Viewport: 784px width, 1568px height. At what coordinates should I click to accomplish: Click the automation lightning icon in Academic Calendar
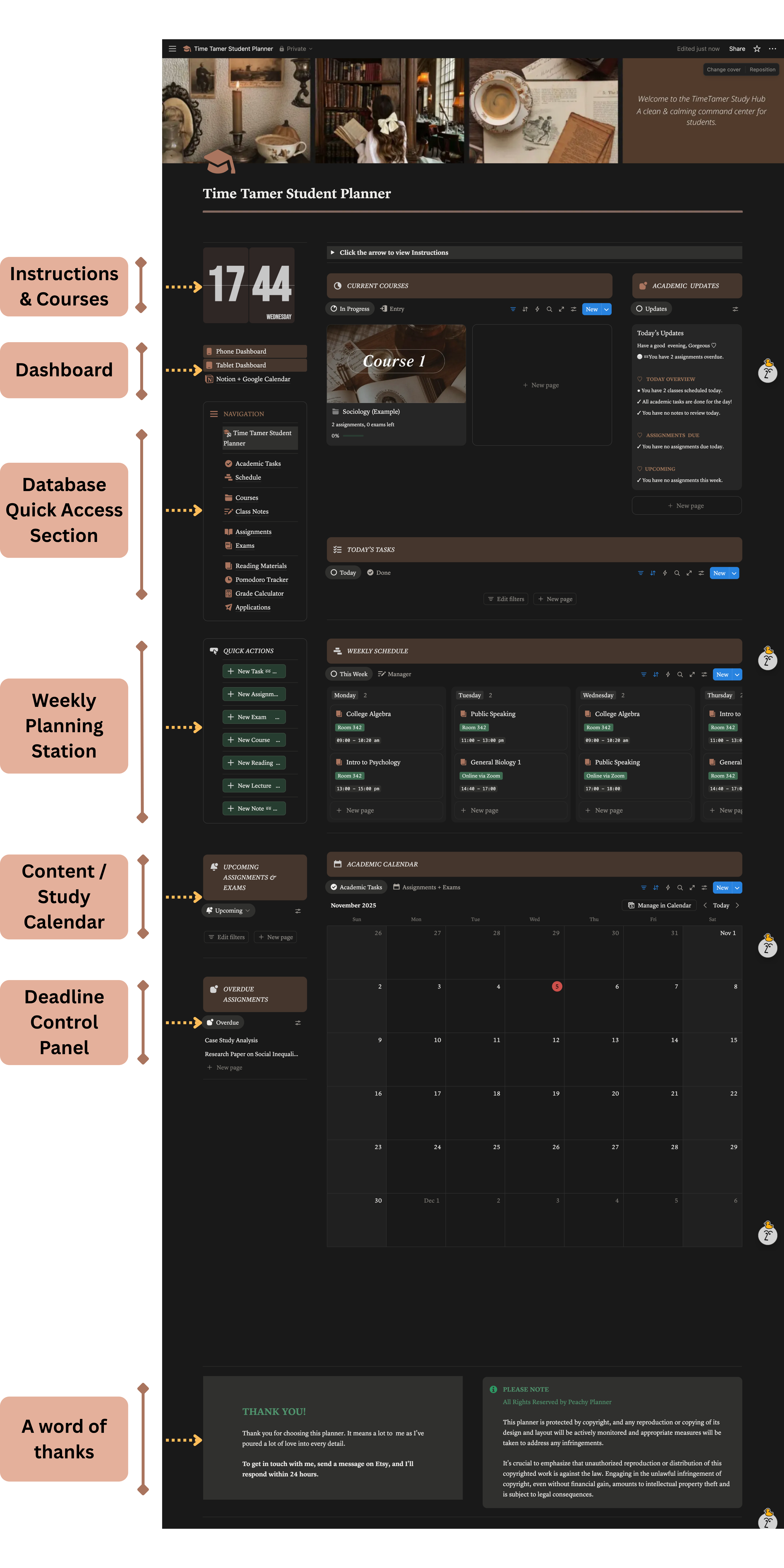click(668, 887)
